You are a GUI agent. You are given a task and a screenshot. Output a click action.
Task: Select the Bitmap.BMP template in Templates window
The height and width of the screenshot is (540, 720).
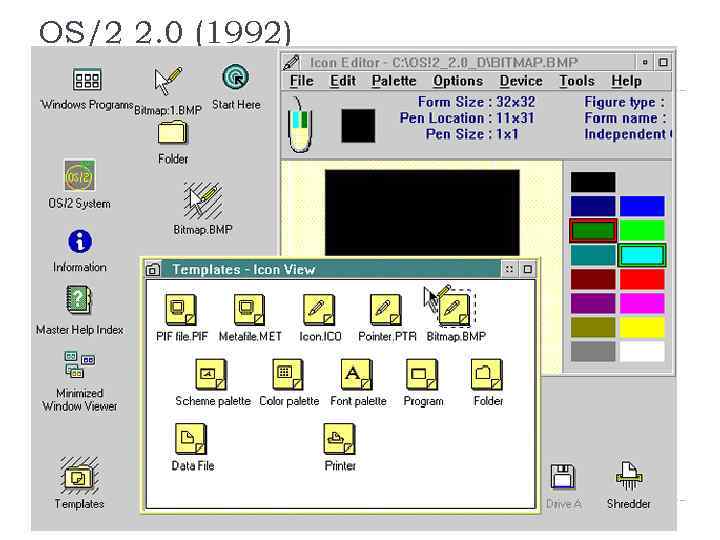coord(455,309)
